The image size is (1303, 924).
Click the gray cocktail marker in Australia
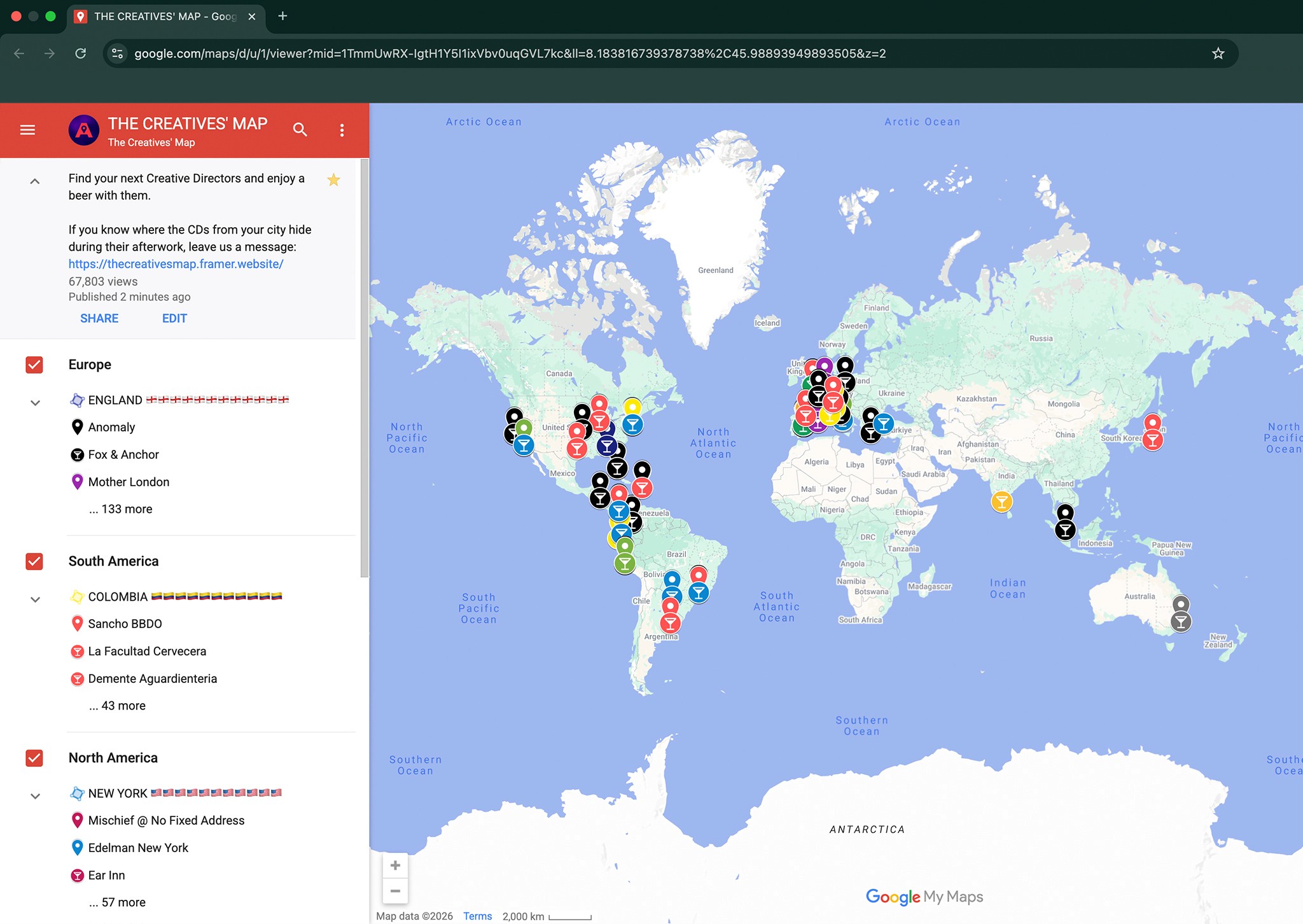pos(1181,621)
